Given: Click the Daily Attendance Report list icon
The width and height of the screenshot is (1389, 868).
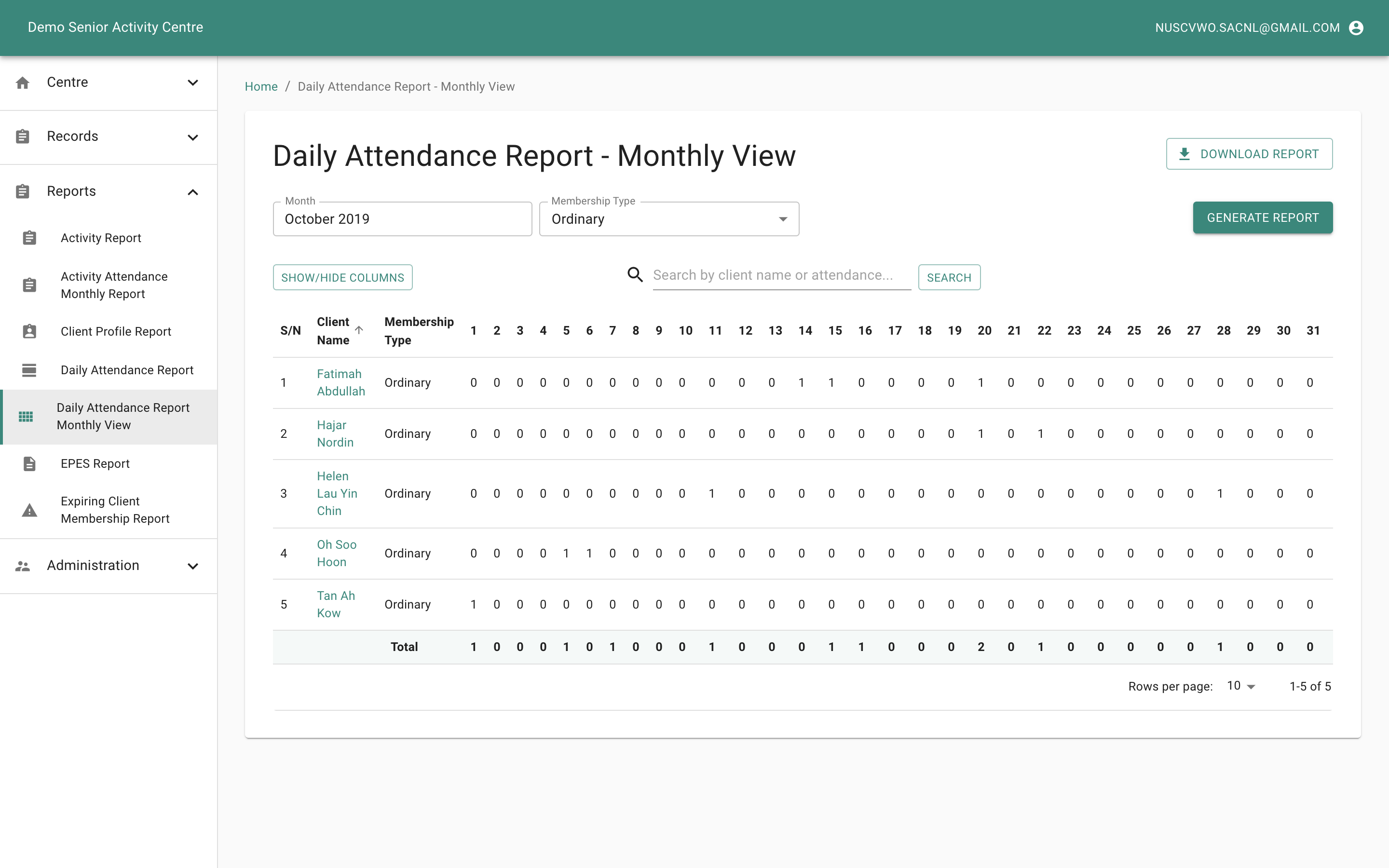Looking at the screenshot, I should tap(29, 370).
